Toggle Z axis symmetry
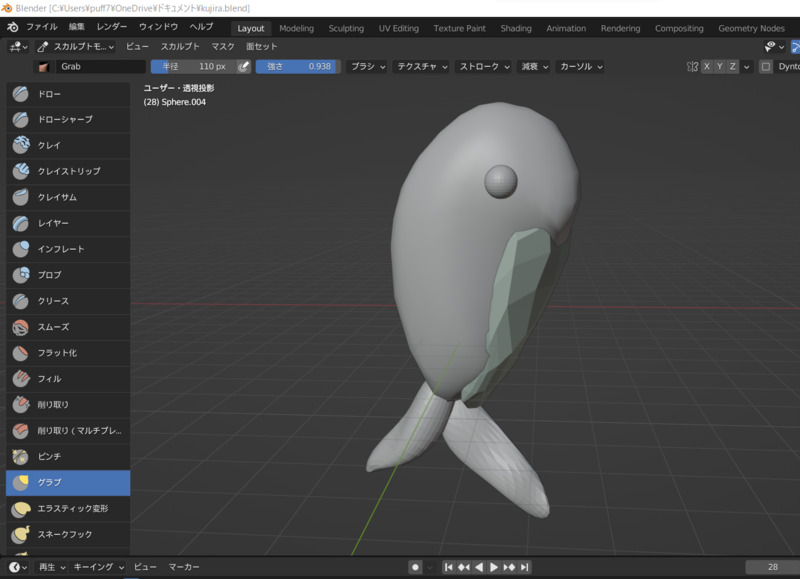The width and height of the screenshot is (800, 579). [733, 67]
